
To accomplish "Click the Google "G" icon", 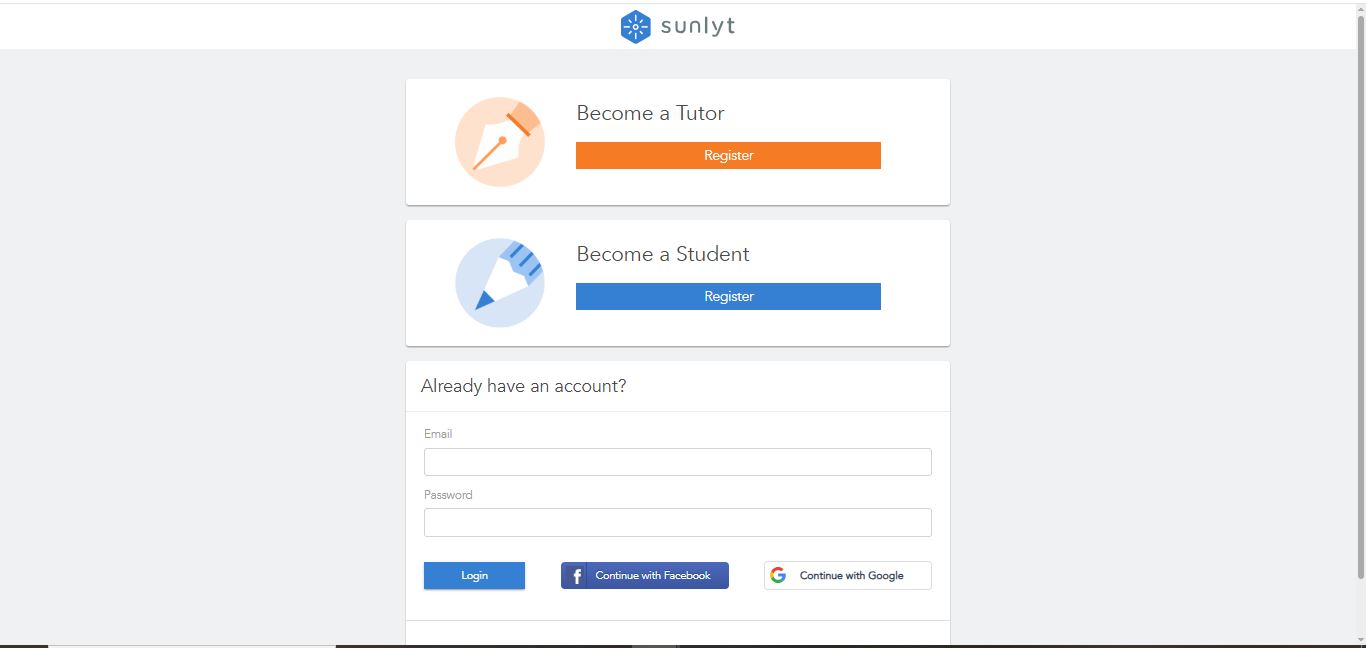I will pyautogui.click(x=779, y=575).
